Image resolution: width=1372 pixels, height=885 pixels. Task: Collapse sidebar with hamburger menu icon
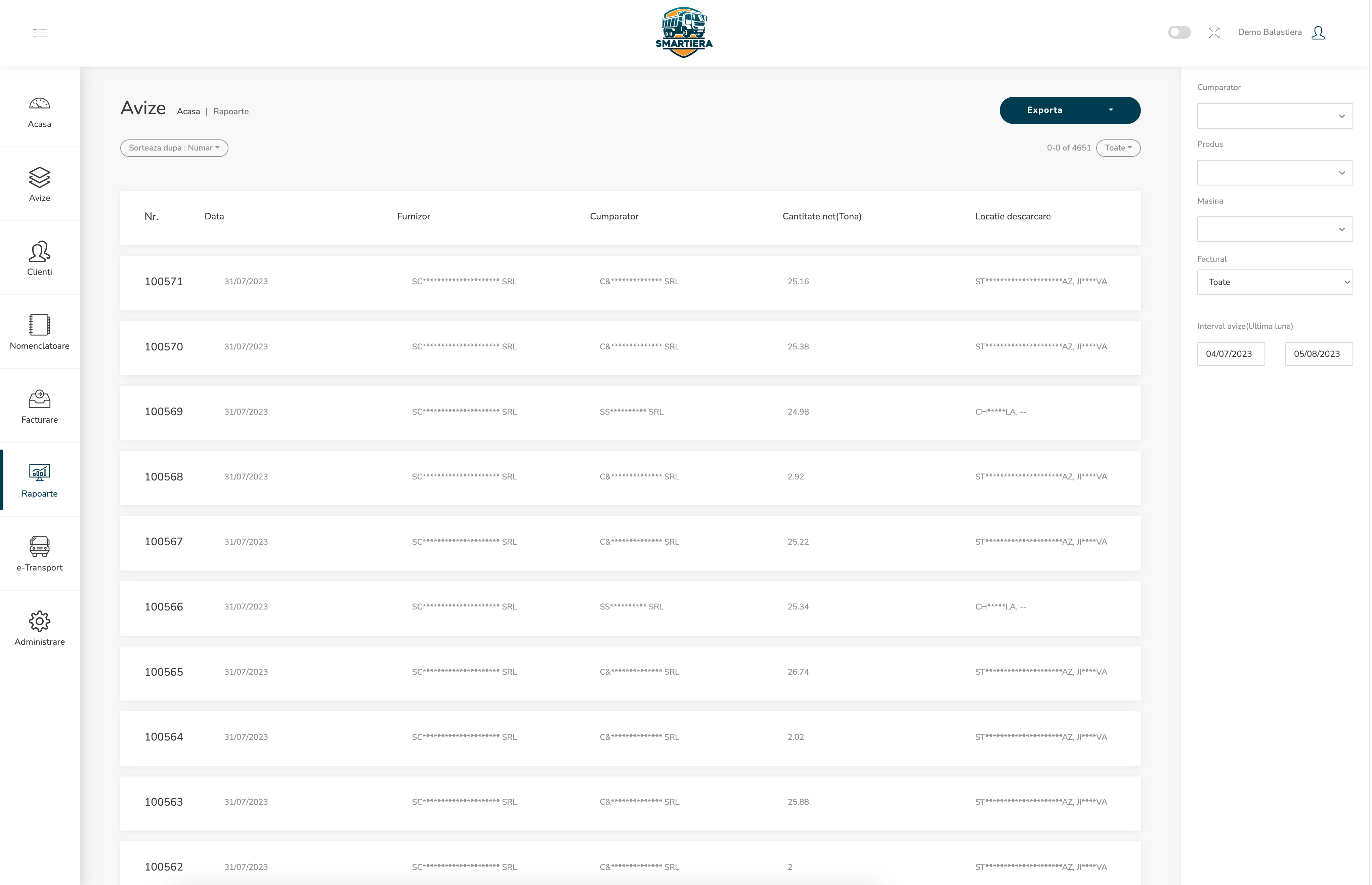(40, 33)
